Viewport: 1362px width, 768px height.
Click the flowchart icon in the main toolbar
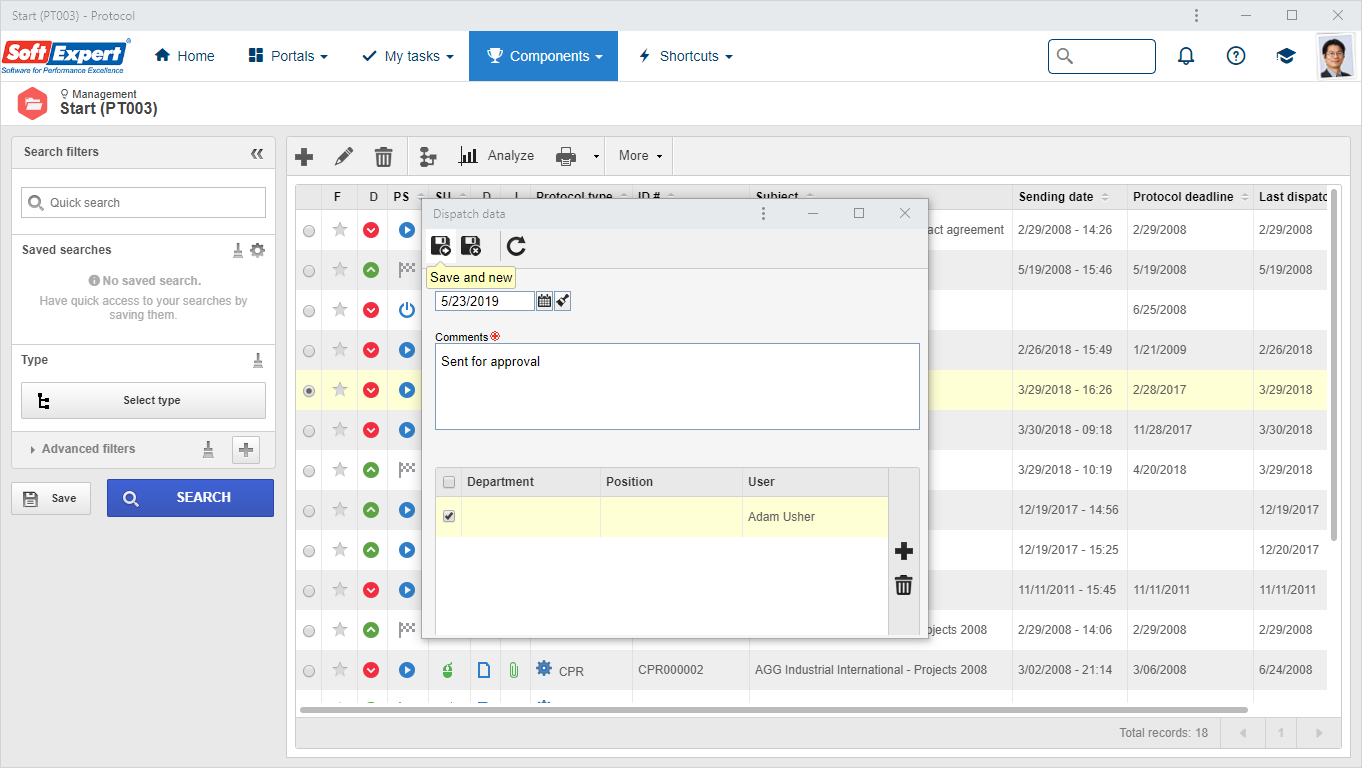pos(428,156)
